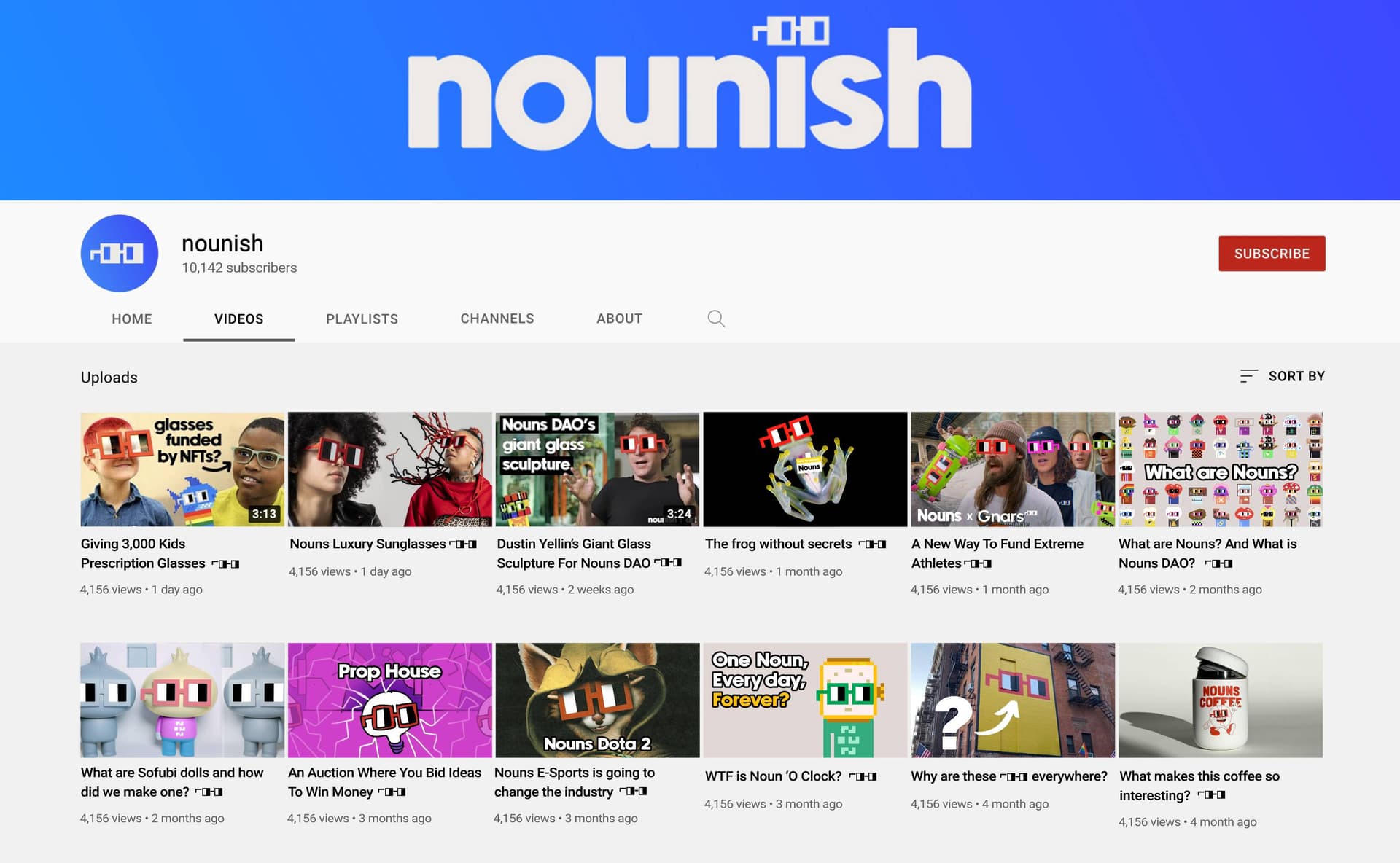Click the Sort By lines icon

click(x=1248, y=376)
